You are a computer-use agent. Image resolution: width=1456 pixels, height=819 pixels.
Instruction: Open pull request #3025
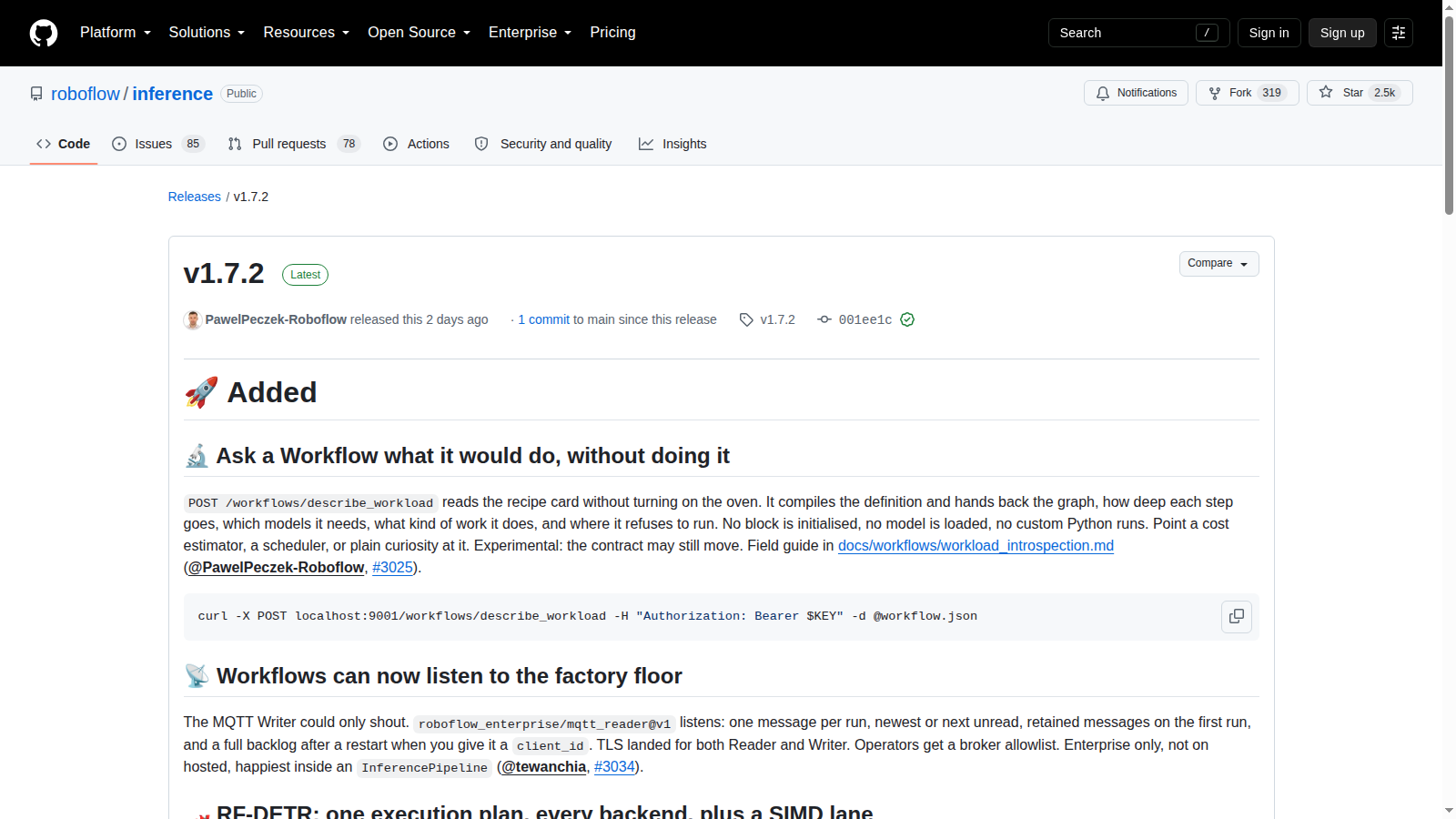(392, 568)
